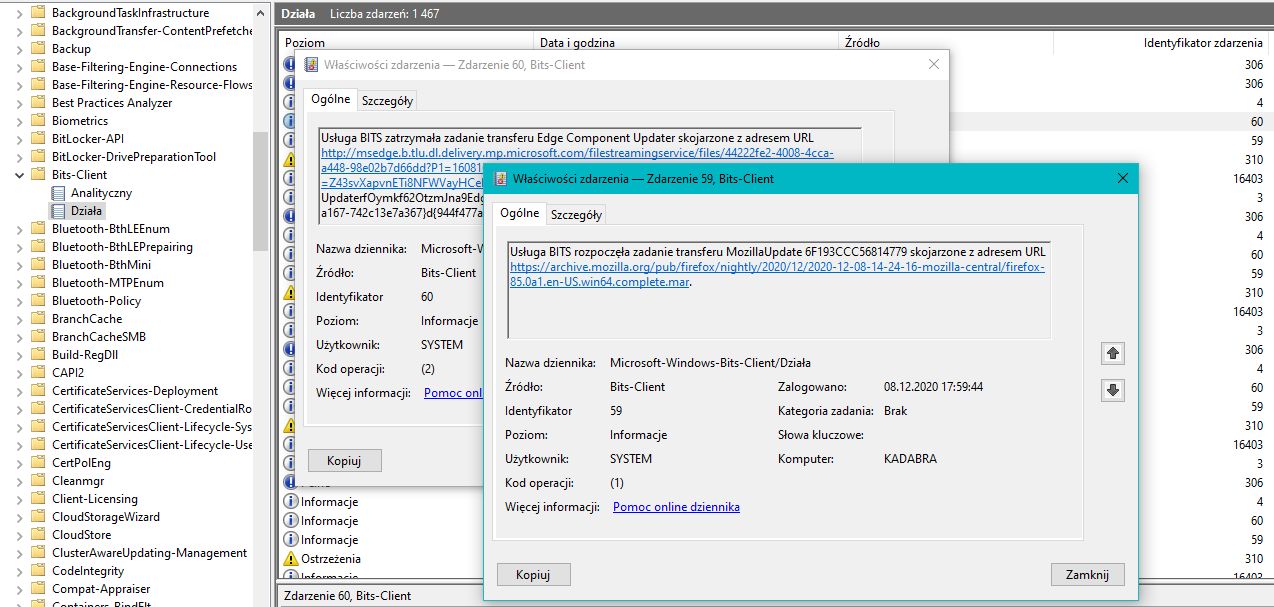The height and width of the screenshot is (607, 1274).
Task: Click status bar text Zdarzenie 60, Bits-Client
Action: (x=349, y=596)
